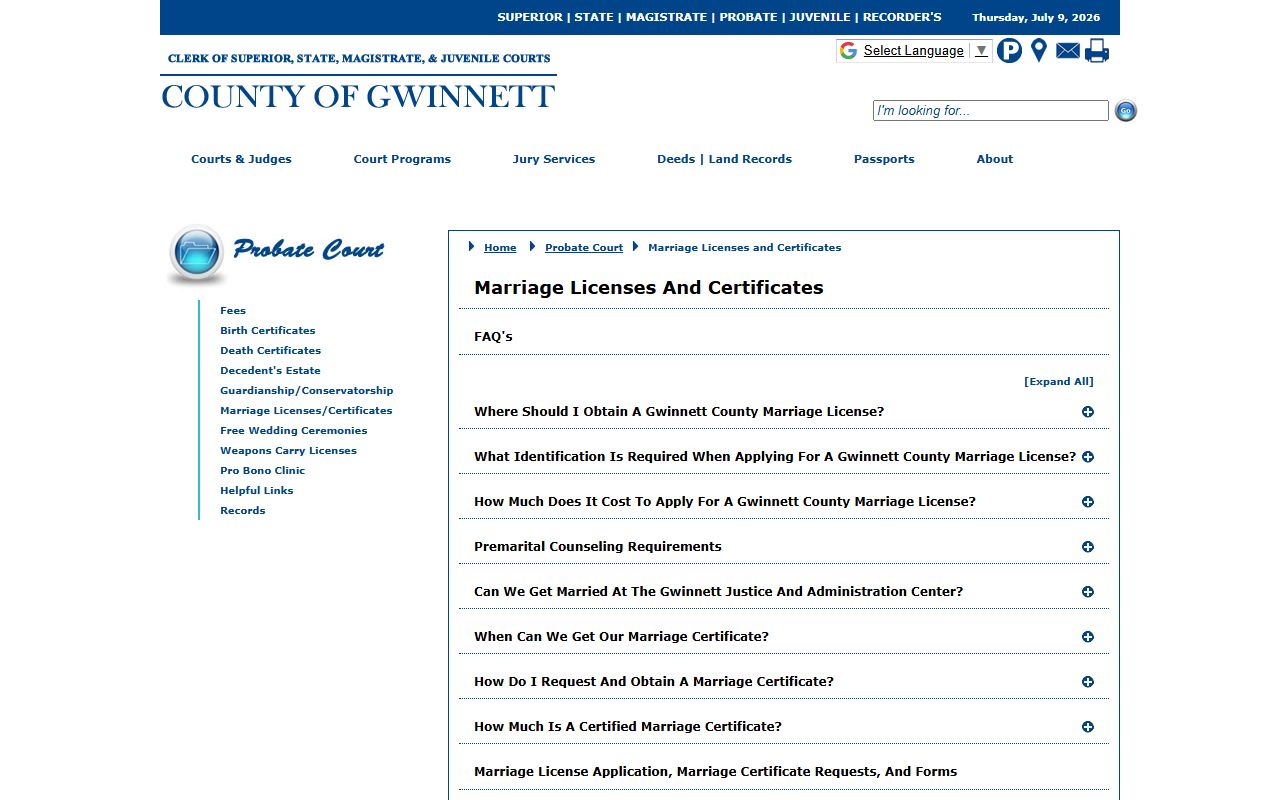Open Pro Bono Clinic sidebar link
This screenshot has height=800, width=1280.
point(263,470)
